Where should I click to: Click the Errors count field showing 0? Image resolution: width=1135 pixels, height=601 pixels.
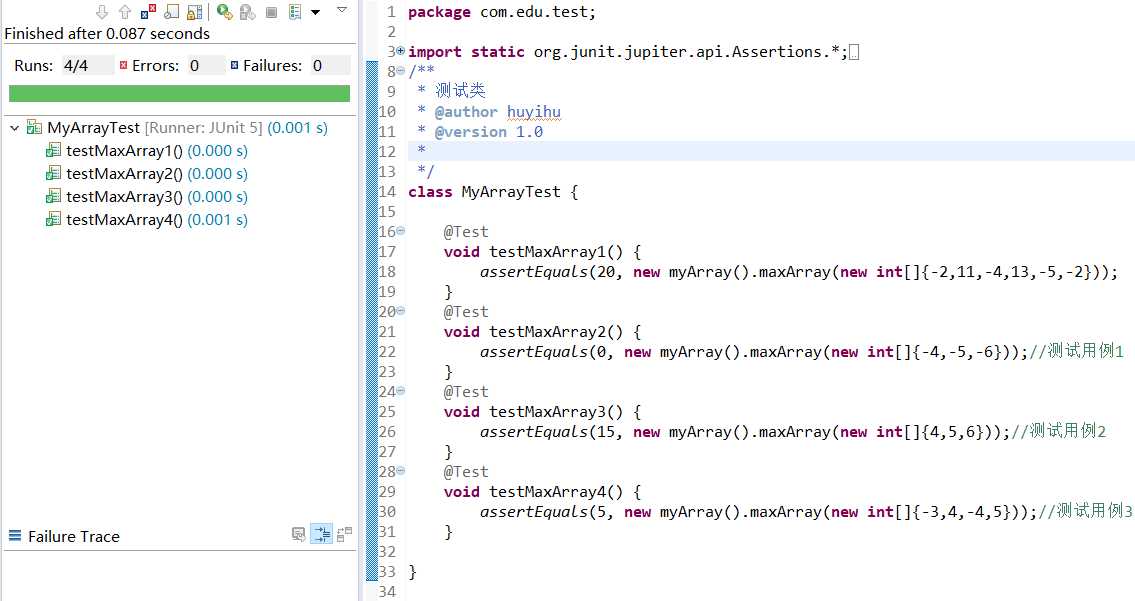click(x=206, y=65)
